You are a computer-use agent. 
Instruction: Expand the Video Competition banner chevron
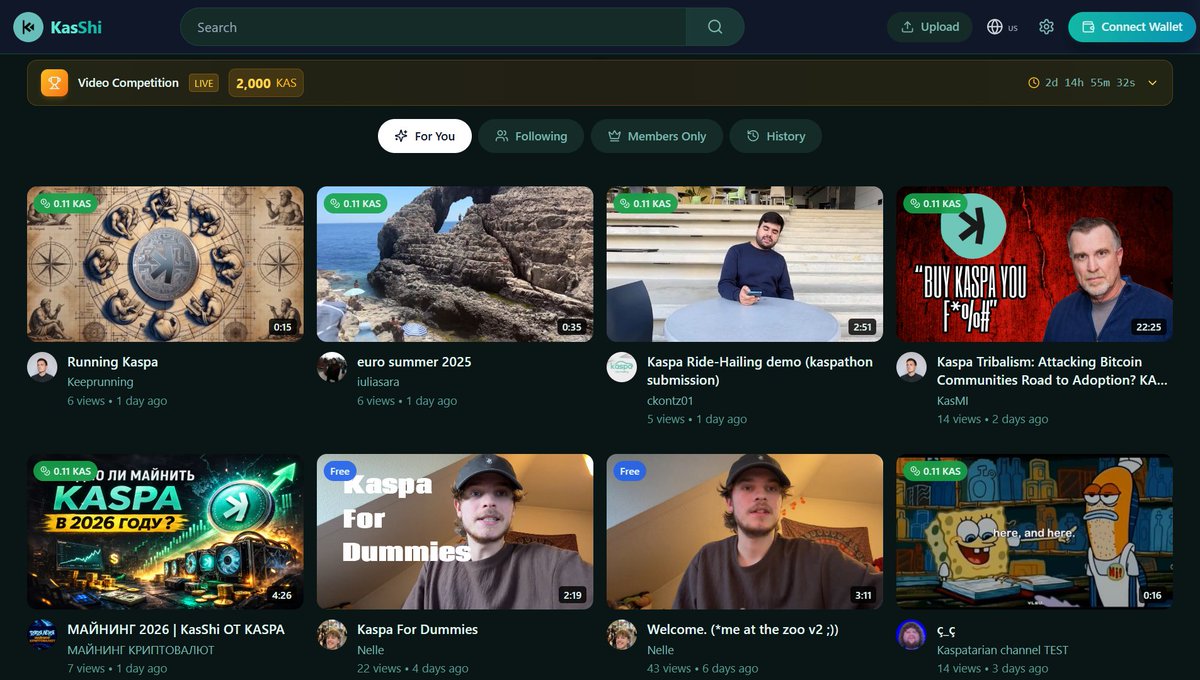[x=1152, y=83]
